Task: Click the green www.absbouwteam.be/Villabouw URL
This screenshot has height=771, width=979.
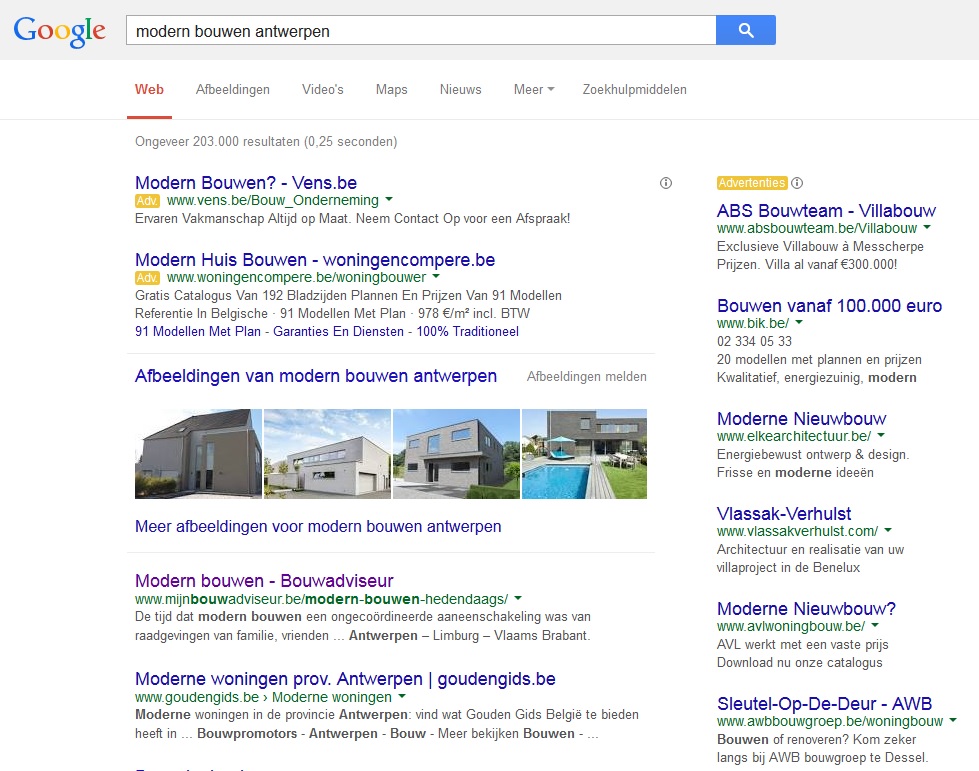Action: coord(817,228)
